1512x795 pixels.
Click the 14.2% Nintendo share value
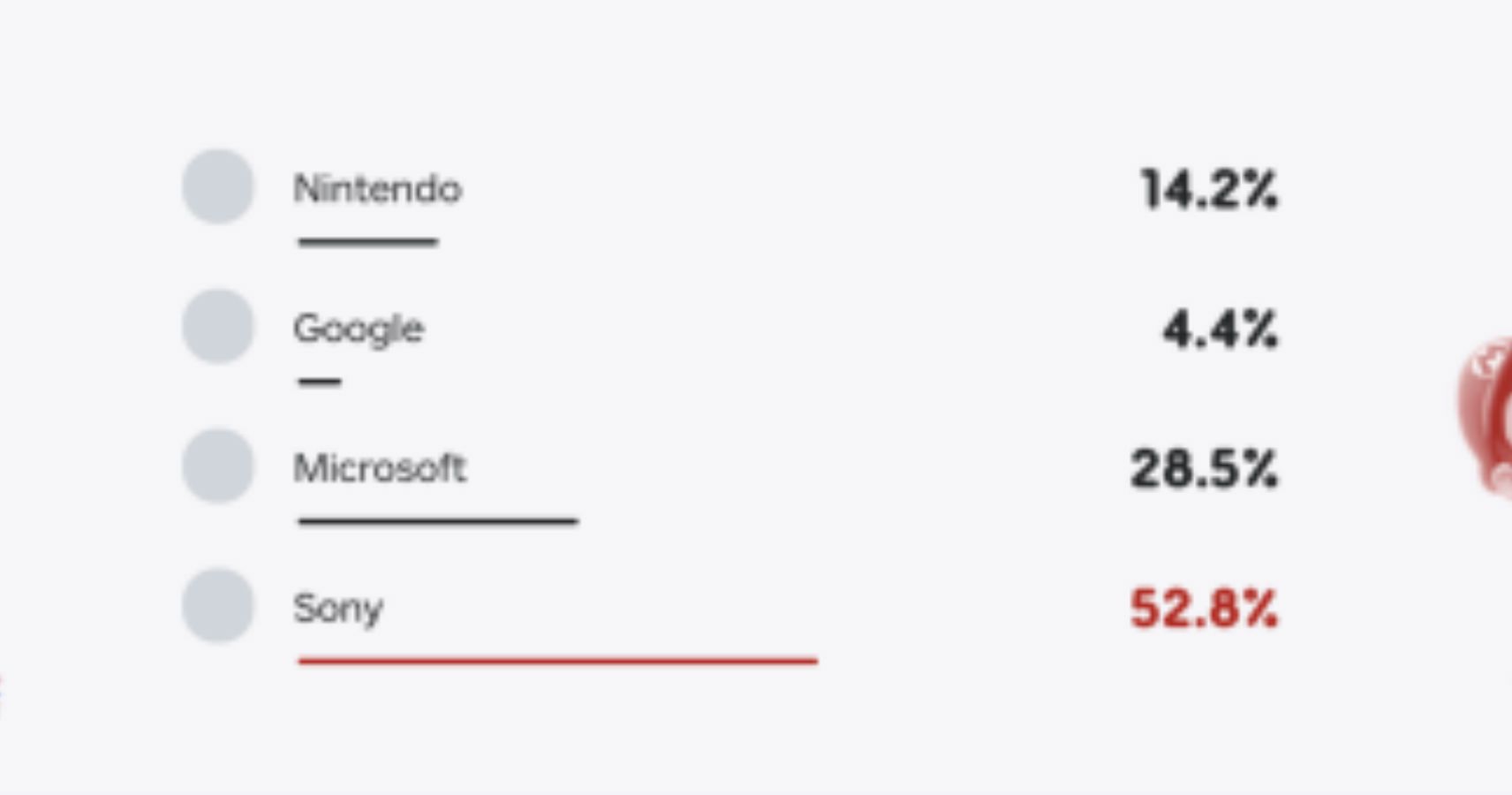1209,189
